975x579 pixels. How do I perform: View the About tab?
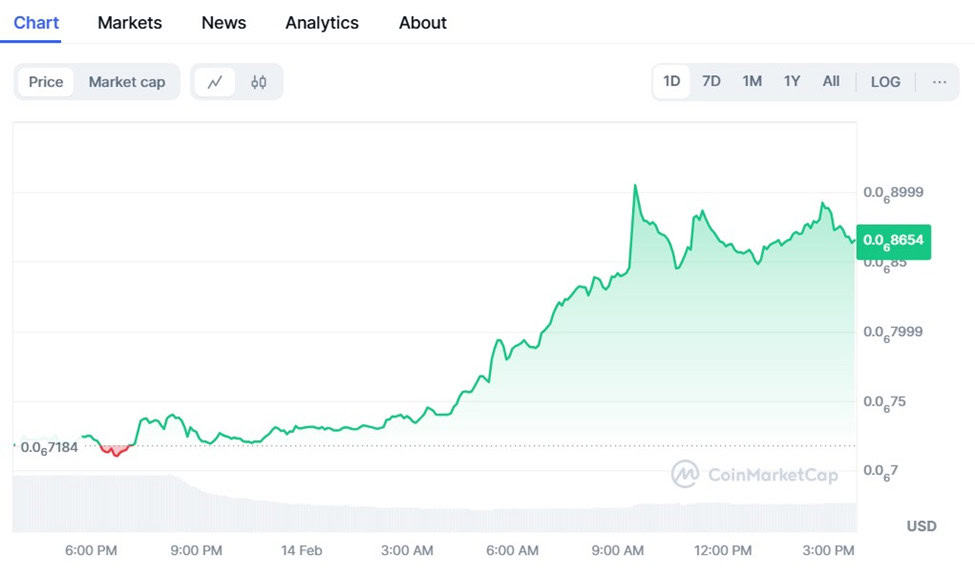(423, 23)
